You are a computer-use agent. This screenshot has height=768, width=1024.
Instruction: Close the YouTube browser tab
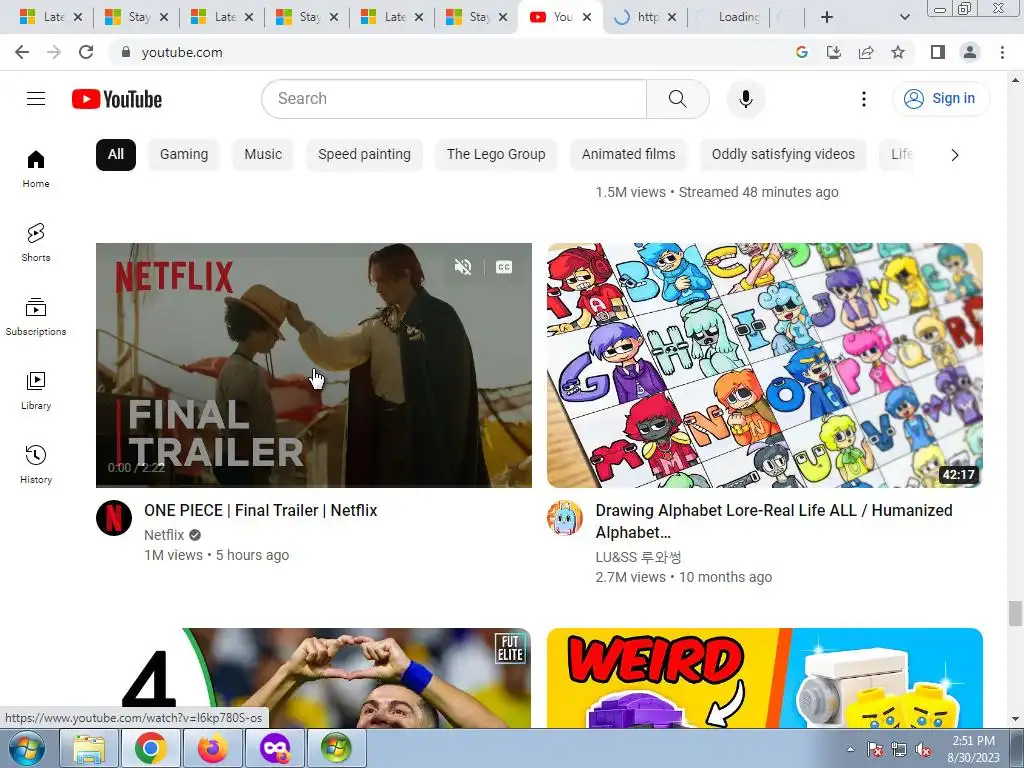(x=587, y=17)
